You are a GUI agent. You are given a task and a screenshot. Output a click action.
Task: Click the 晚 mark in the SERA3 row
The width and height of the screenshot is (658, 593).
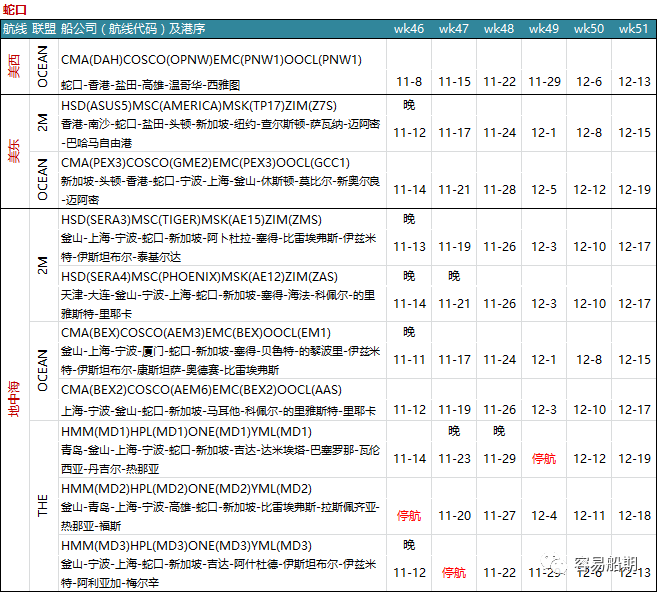[409, 219]
